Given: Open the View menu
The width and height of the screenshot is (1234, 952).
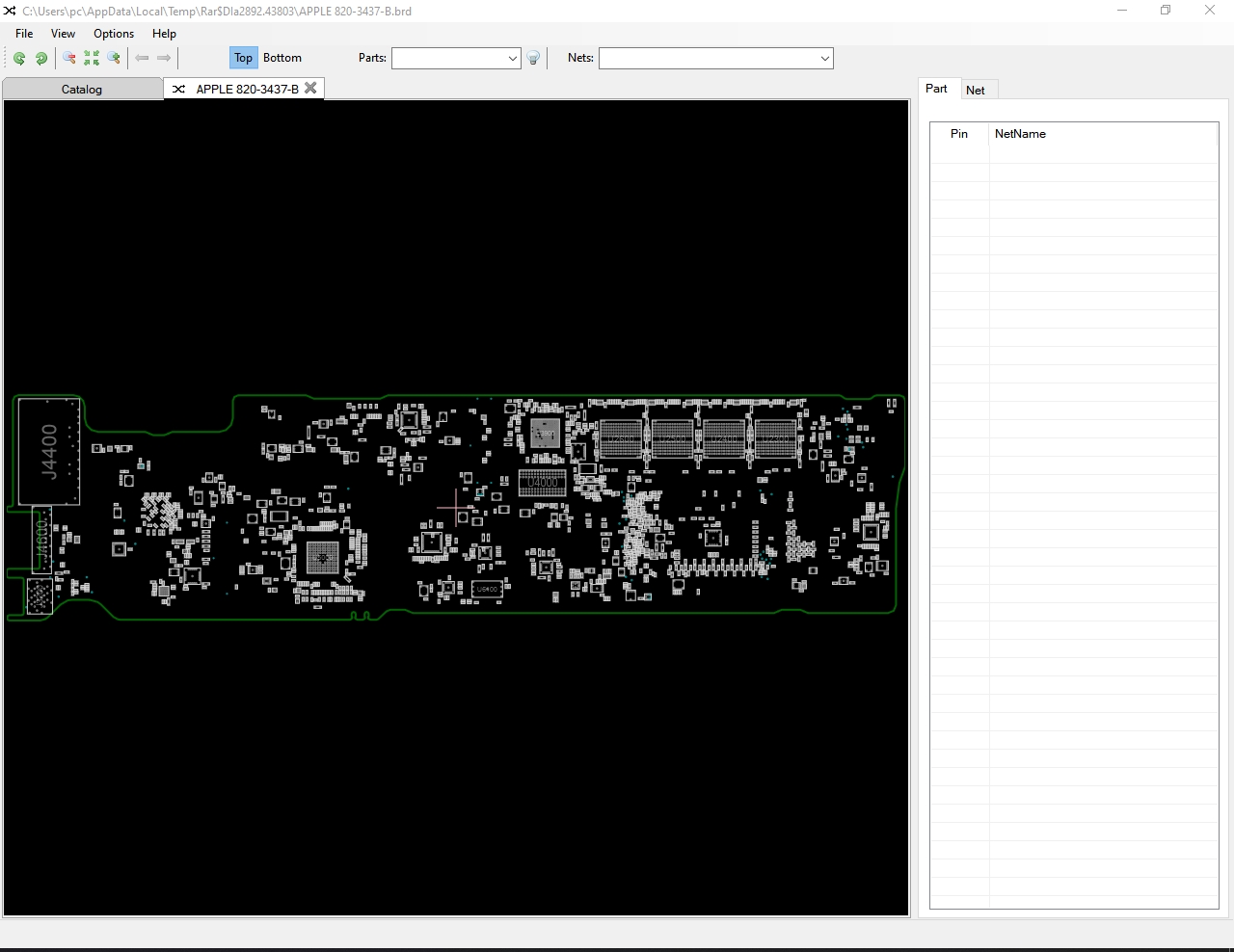Looking at the screenshot, I should [63, 34].
